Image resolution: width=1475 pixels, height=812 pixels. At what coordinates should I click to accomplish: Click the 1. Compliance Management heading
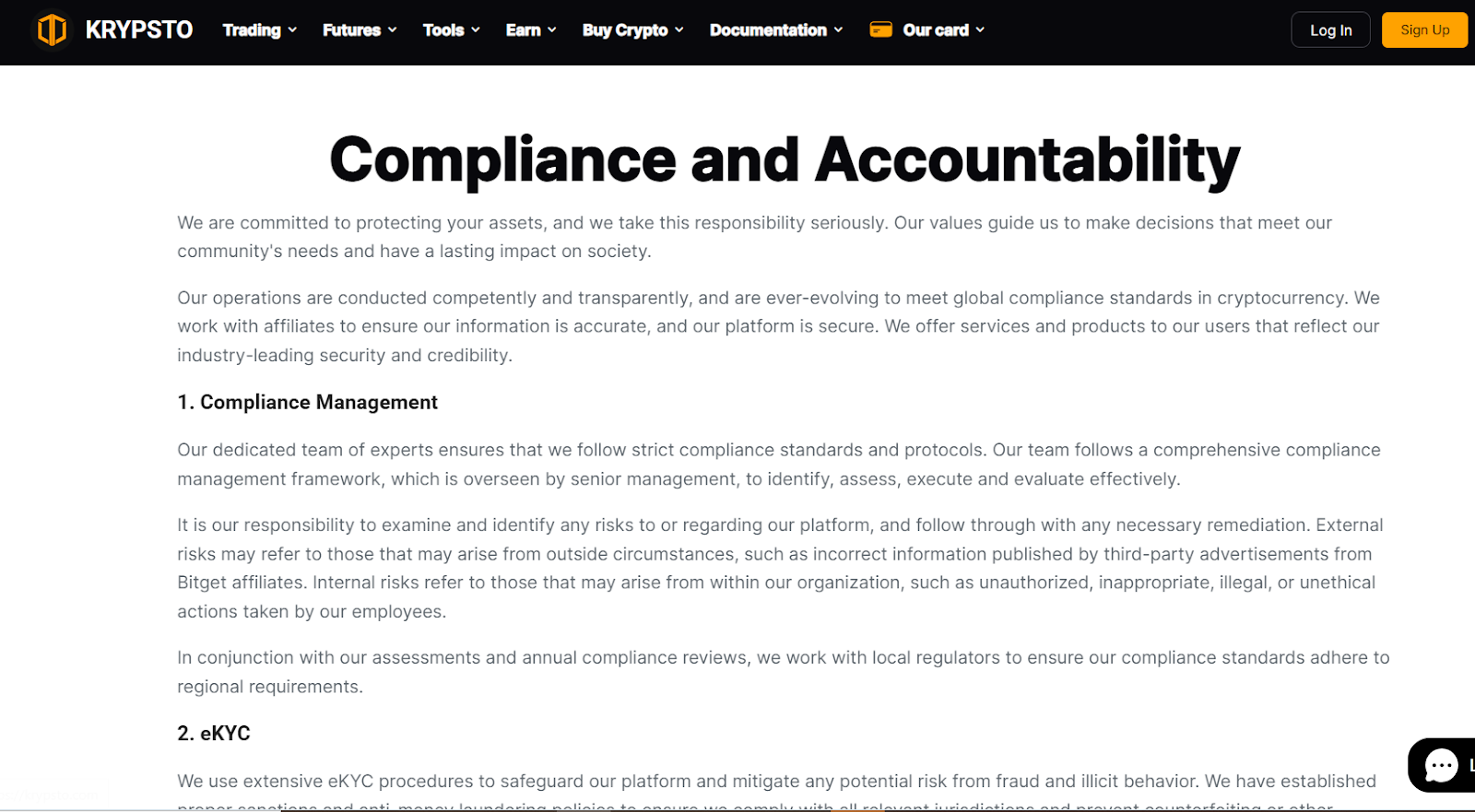[x=307, y=403]
